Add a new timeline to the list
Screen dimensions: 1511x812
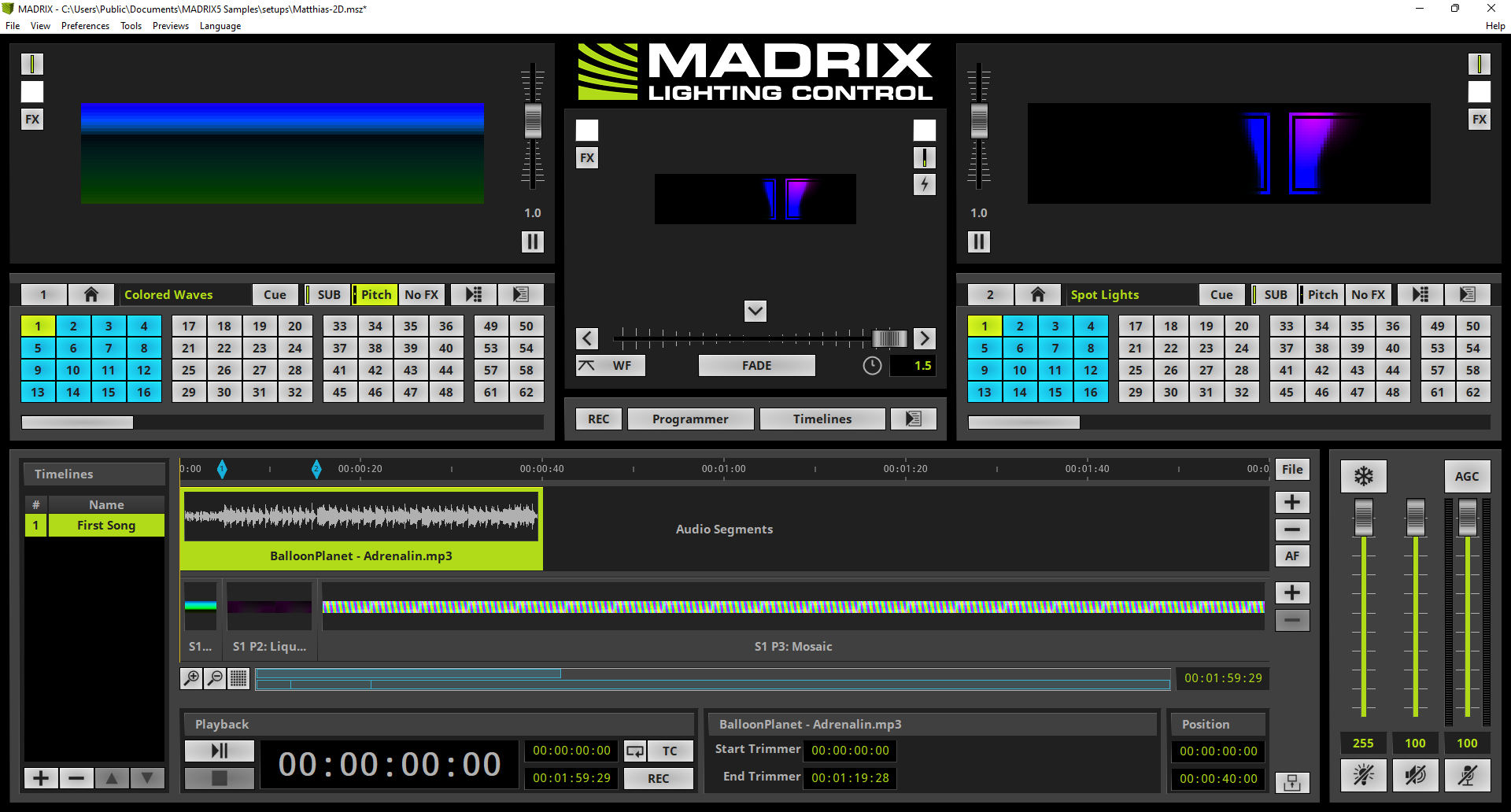click(x=41, y=779)
